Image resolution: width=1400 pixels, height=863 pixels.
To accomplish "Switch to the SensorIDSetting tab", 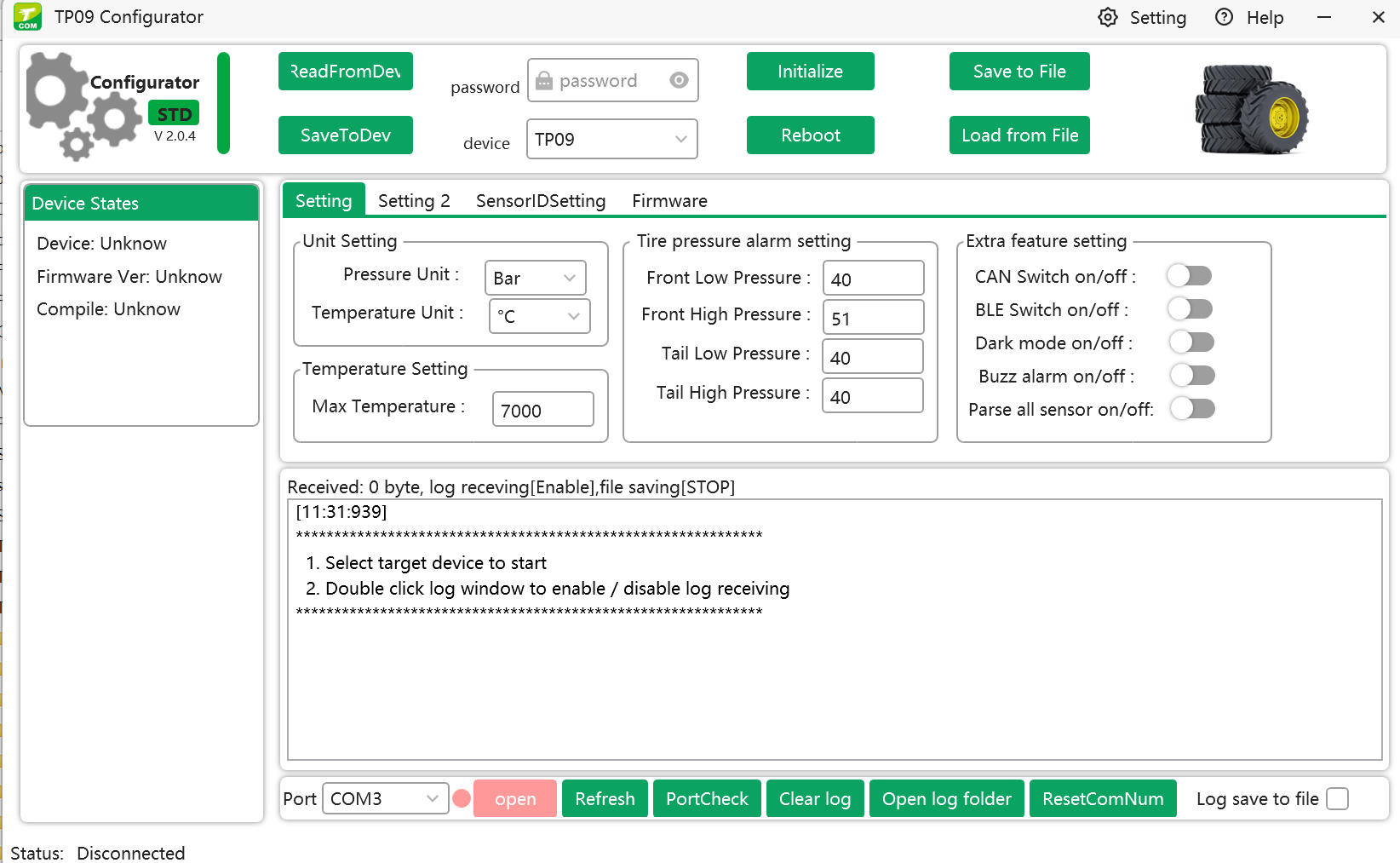I will (540, 200).
